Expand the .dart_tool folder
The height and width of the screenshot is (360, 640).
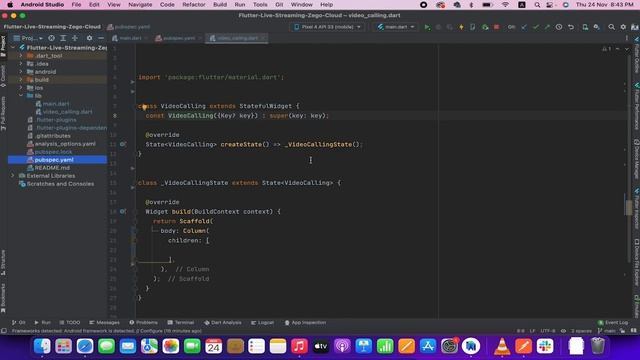click(21, 56)
